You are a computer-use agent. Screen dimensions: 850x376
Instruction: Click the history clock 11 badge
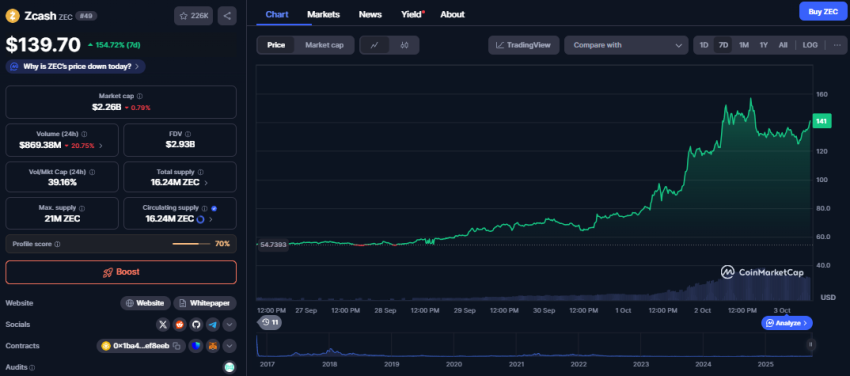click(269, 322)
